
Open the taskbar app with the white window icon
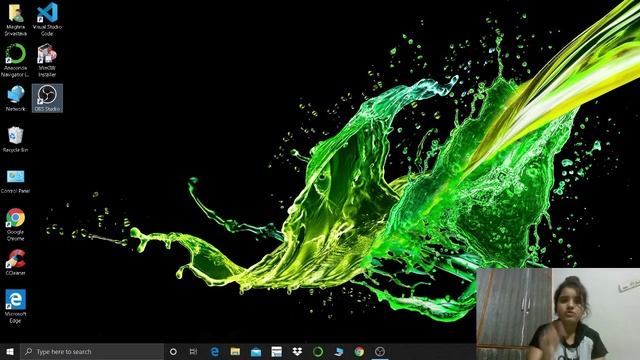click(x=276, y=351)
